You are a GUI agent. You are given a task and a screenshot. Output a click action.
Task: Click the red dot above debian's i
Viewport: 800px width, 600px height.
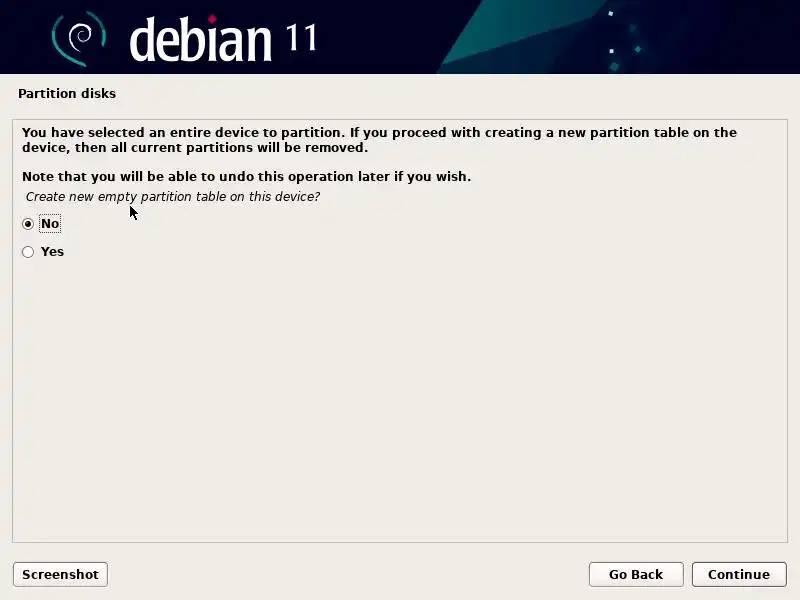click(x=212, y=19)
